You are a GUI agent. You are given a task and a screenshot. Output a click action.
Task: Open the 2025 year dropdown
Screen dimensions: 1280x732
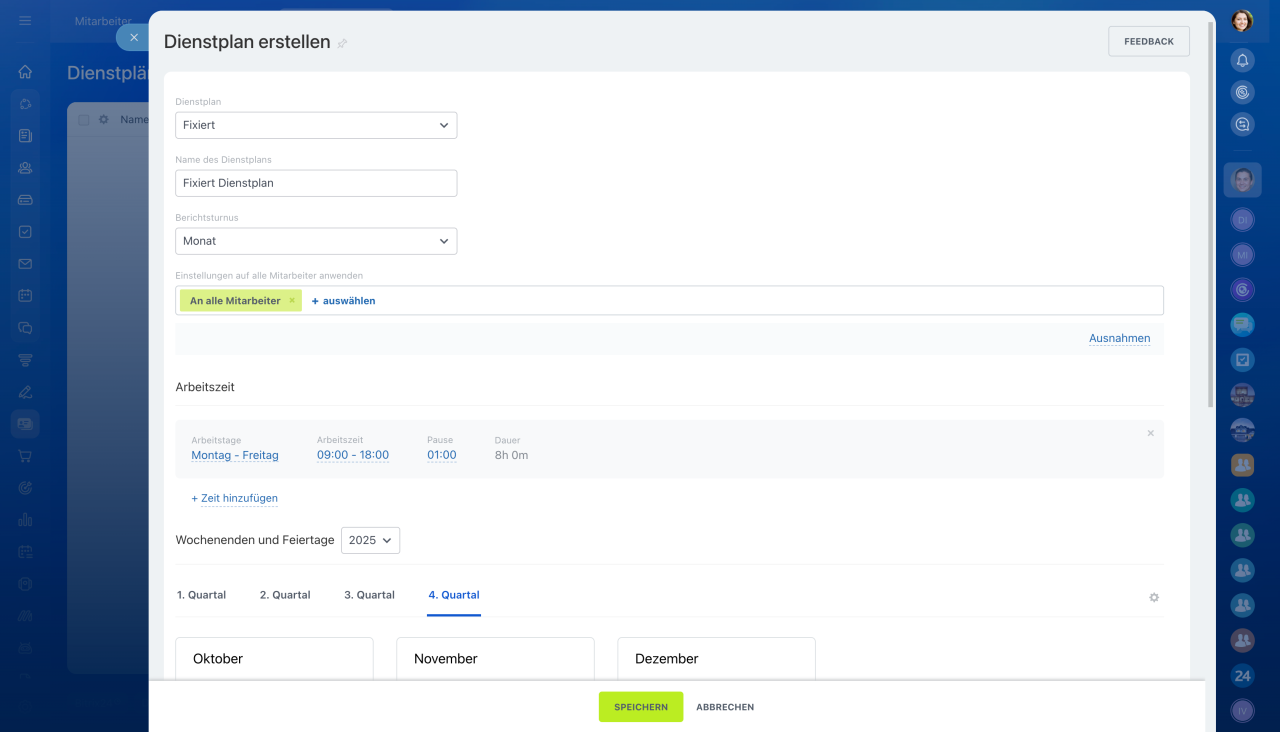point(370,540)
